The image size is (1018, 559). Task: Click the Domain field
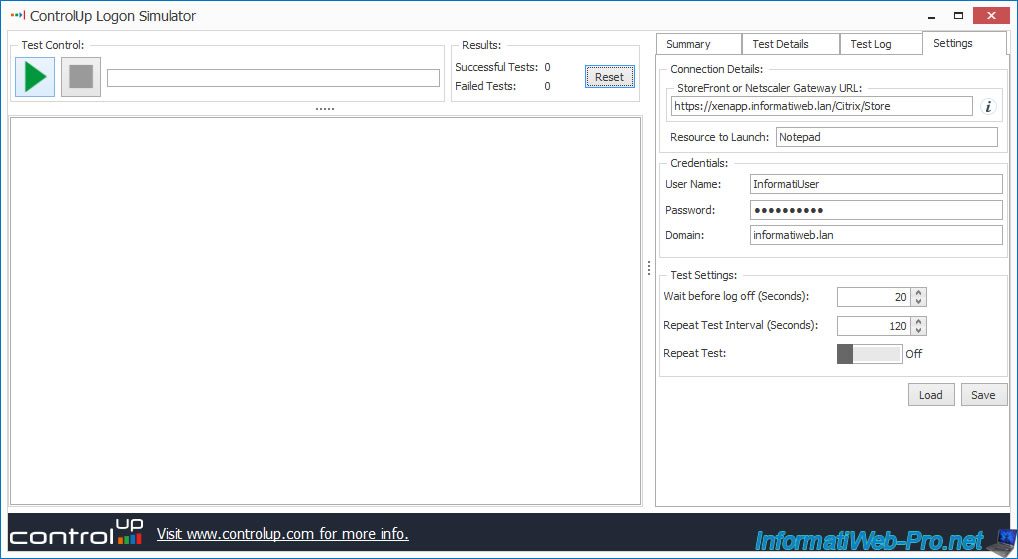coord(876,235)
